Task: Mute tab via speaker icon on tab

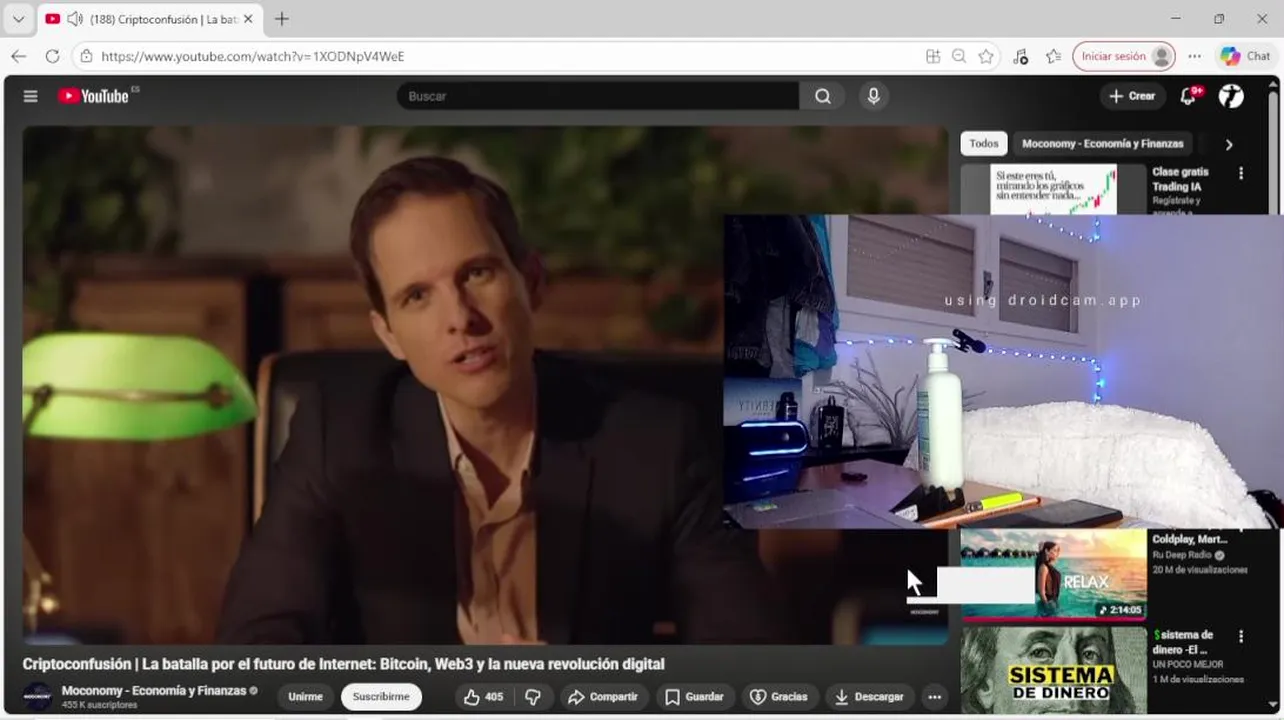Action: point(74,19)
